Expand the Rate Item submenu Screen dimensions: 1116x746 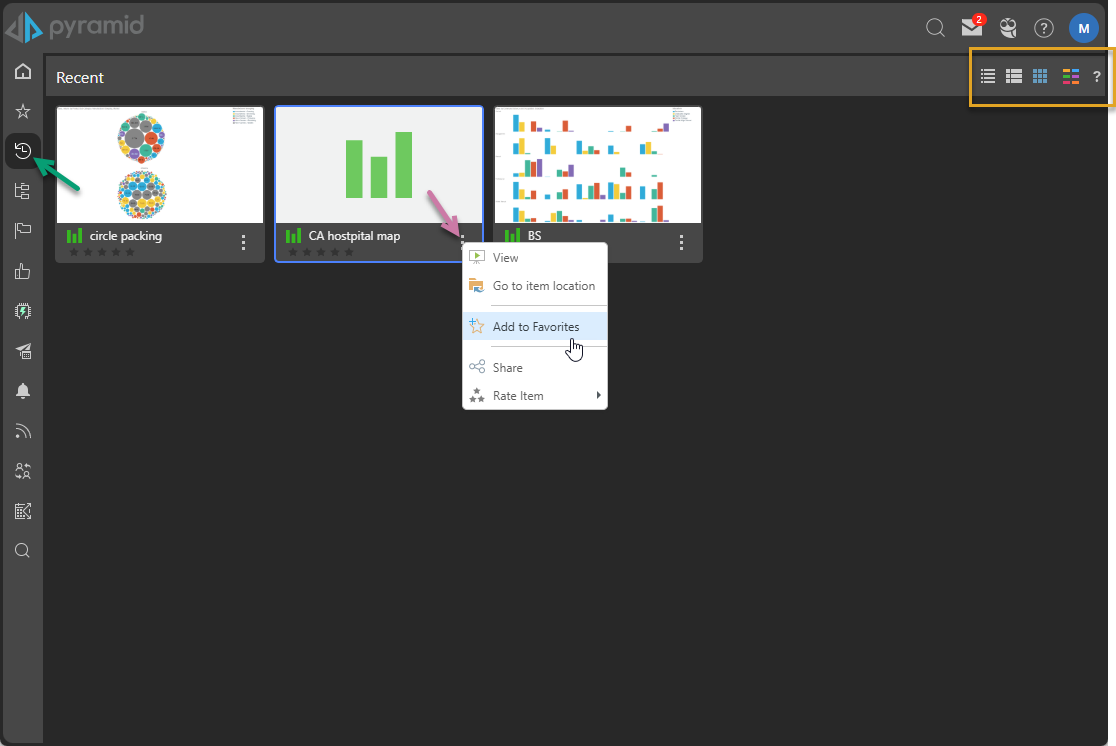[535, 396]
